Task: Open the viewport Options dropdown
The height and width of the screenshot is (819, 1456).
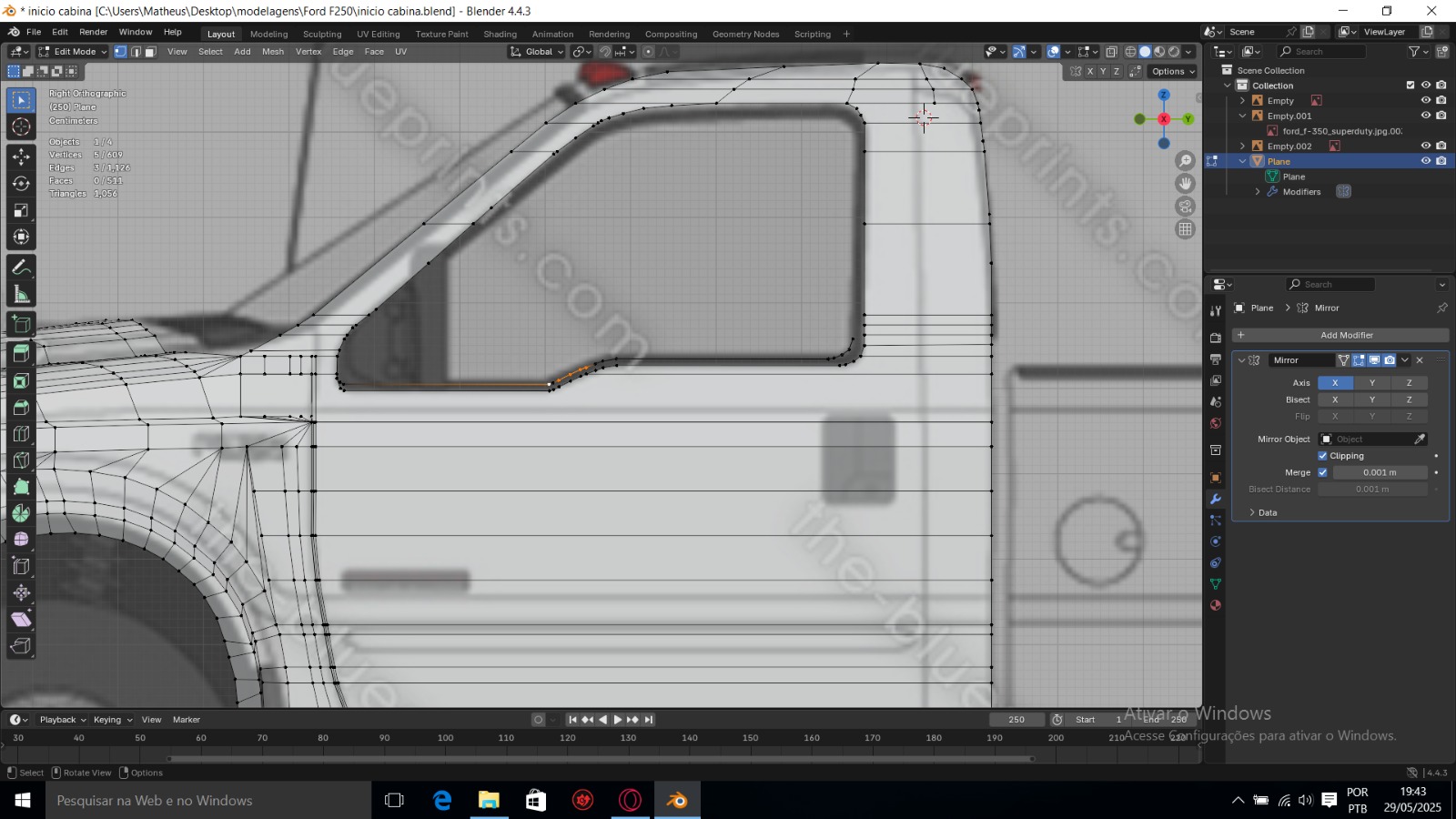Action: pos(1172,71)
